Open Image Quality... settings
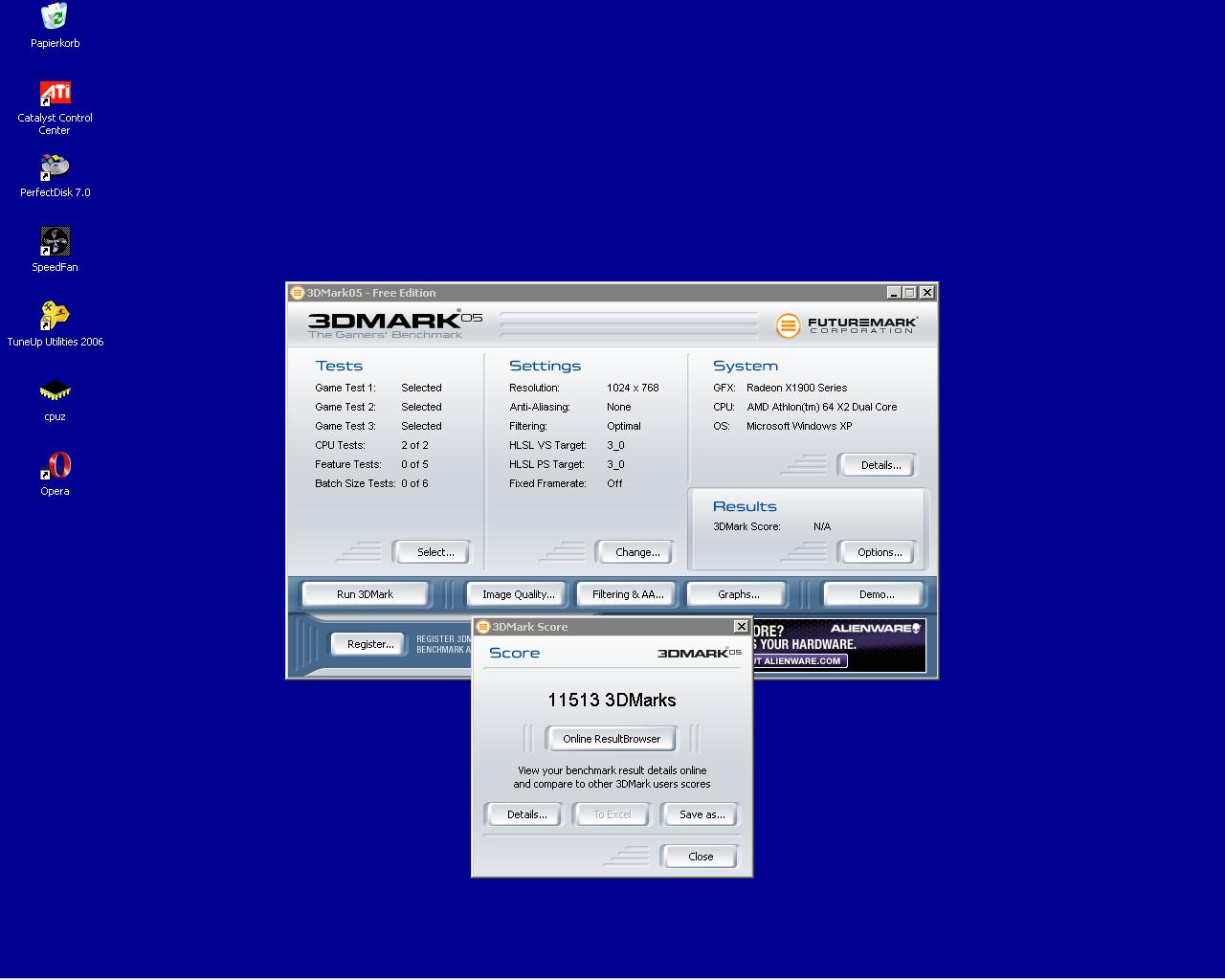The width and height of the screenshot is (1225, 980). point(518,594)
